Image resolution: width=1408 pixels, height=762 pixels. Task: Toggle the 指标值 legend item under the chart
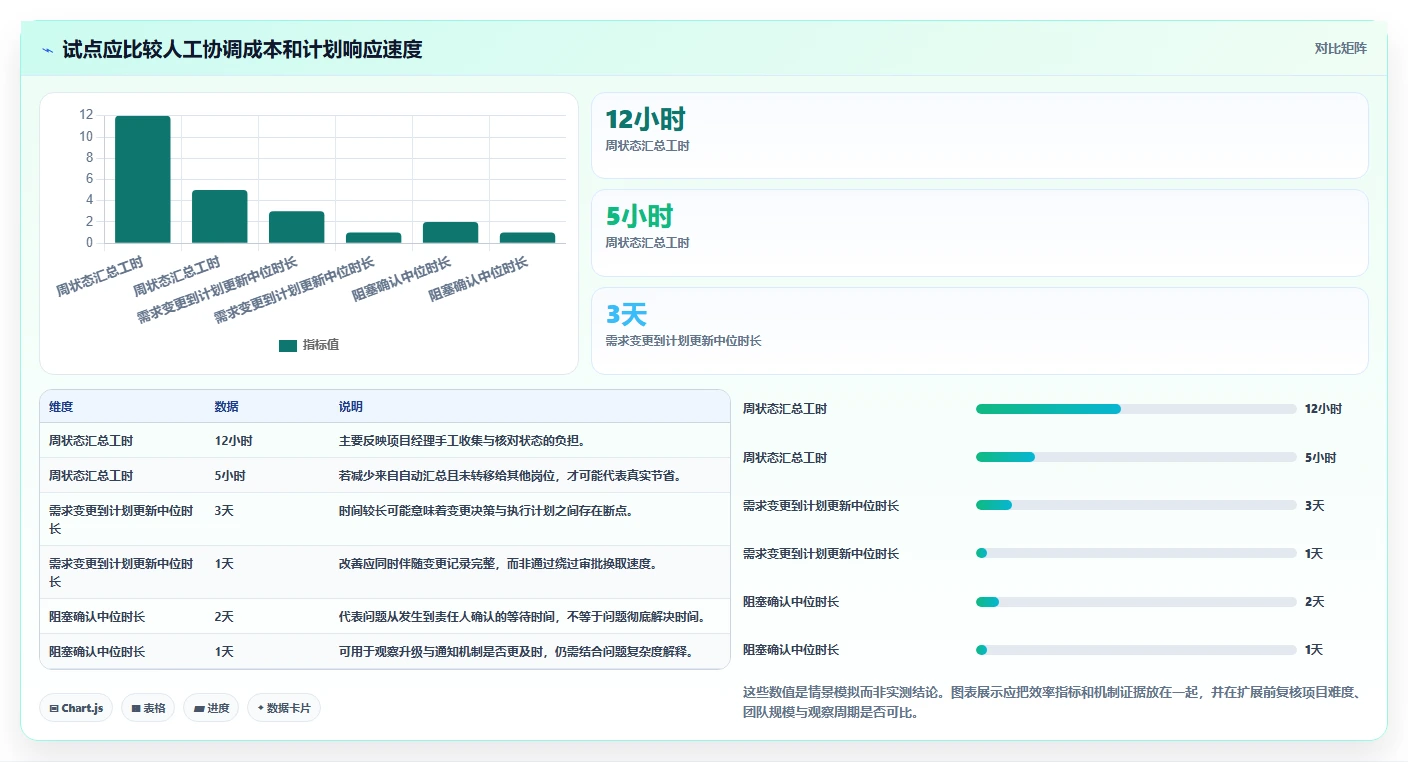click(x=309, y=345)
